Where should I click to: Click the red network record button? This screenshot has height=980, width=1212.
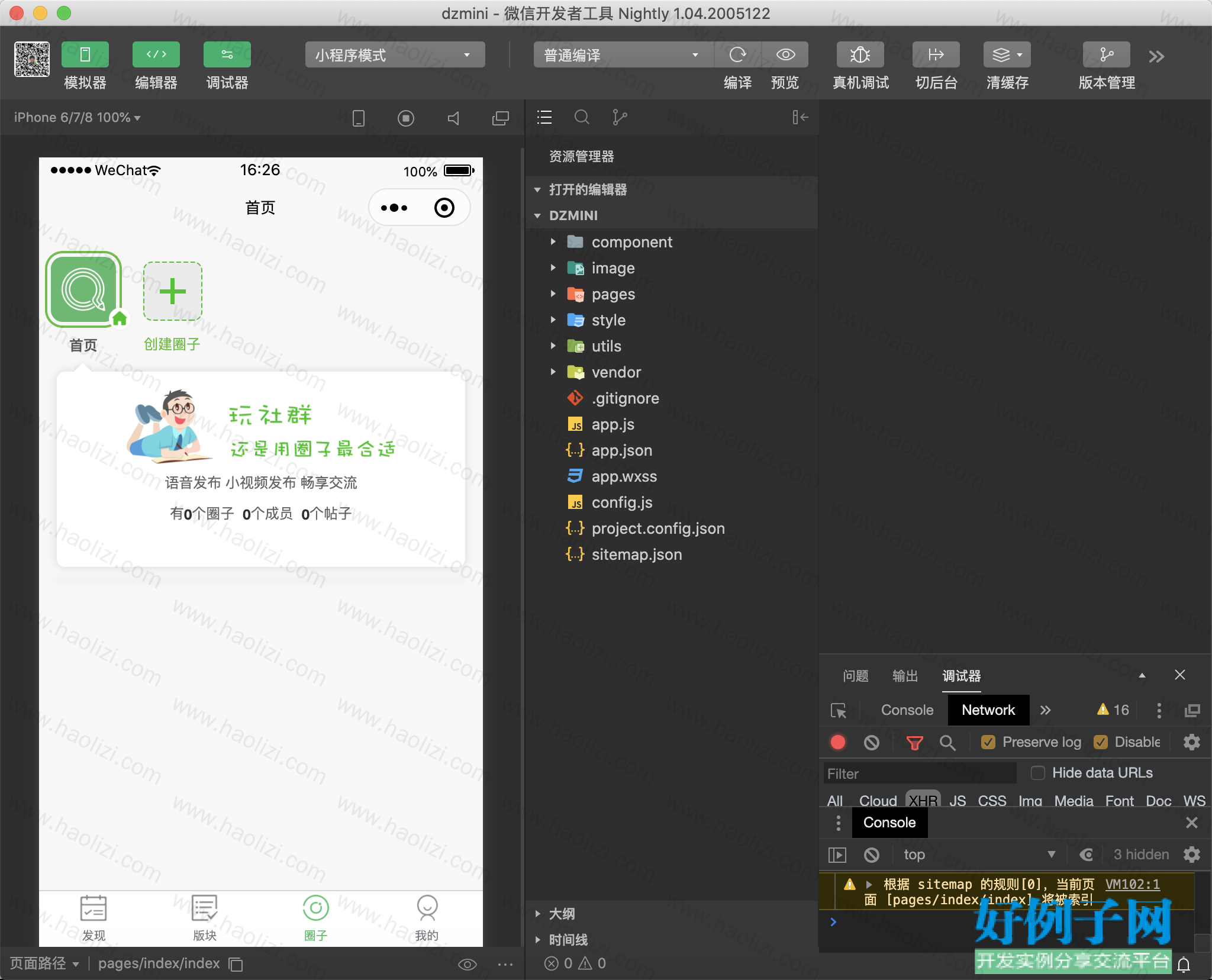click(x=838, y=742)
